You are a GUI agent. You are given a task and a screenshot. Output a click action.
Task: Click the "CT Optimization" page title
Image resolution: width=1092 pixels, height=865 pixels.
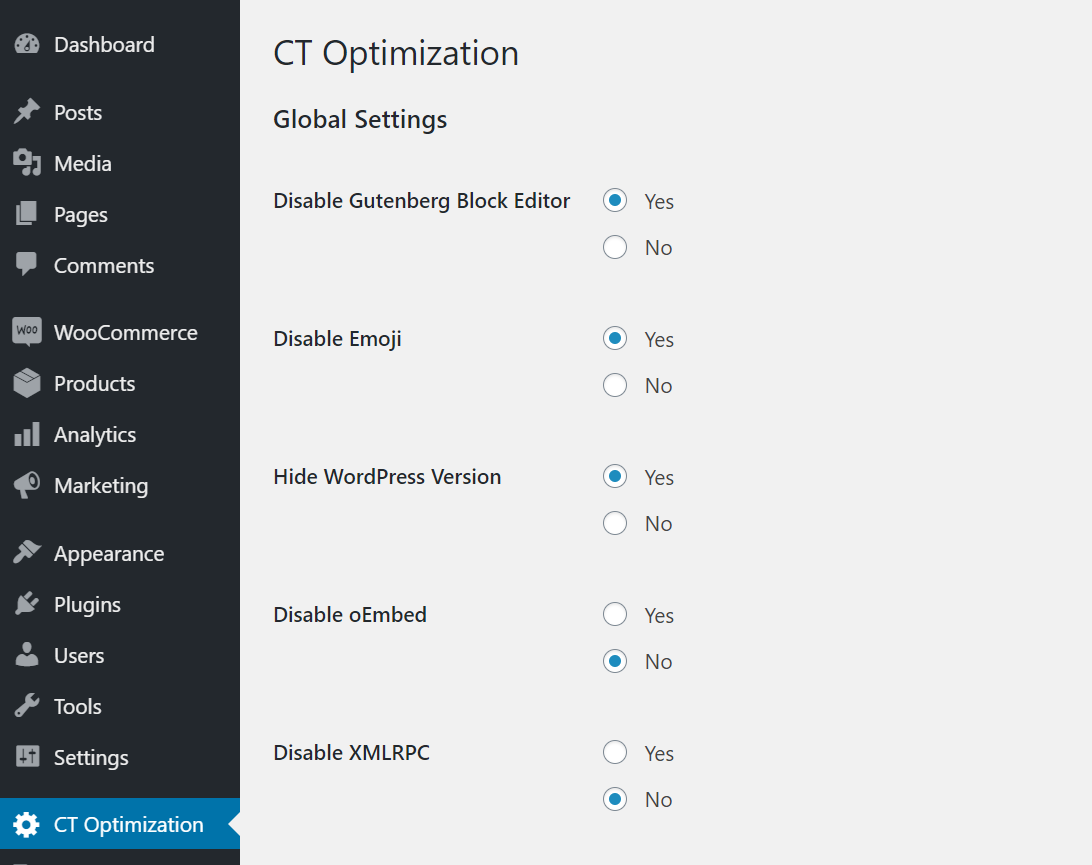click(x=396, y=54)
